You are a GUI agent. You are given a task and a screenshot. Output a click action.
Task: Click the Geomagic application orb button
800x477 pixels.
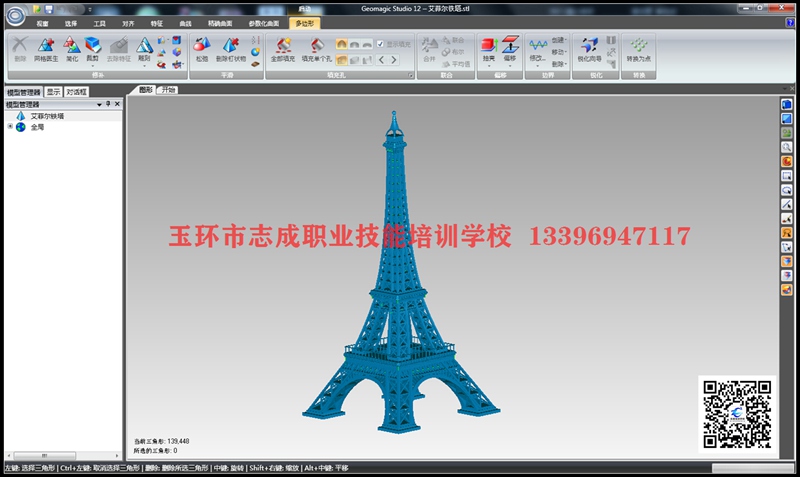15,16
